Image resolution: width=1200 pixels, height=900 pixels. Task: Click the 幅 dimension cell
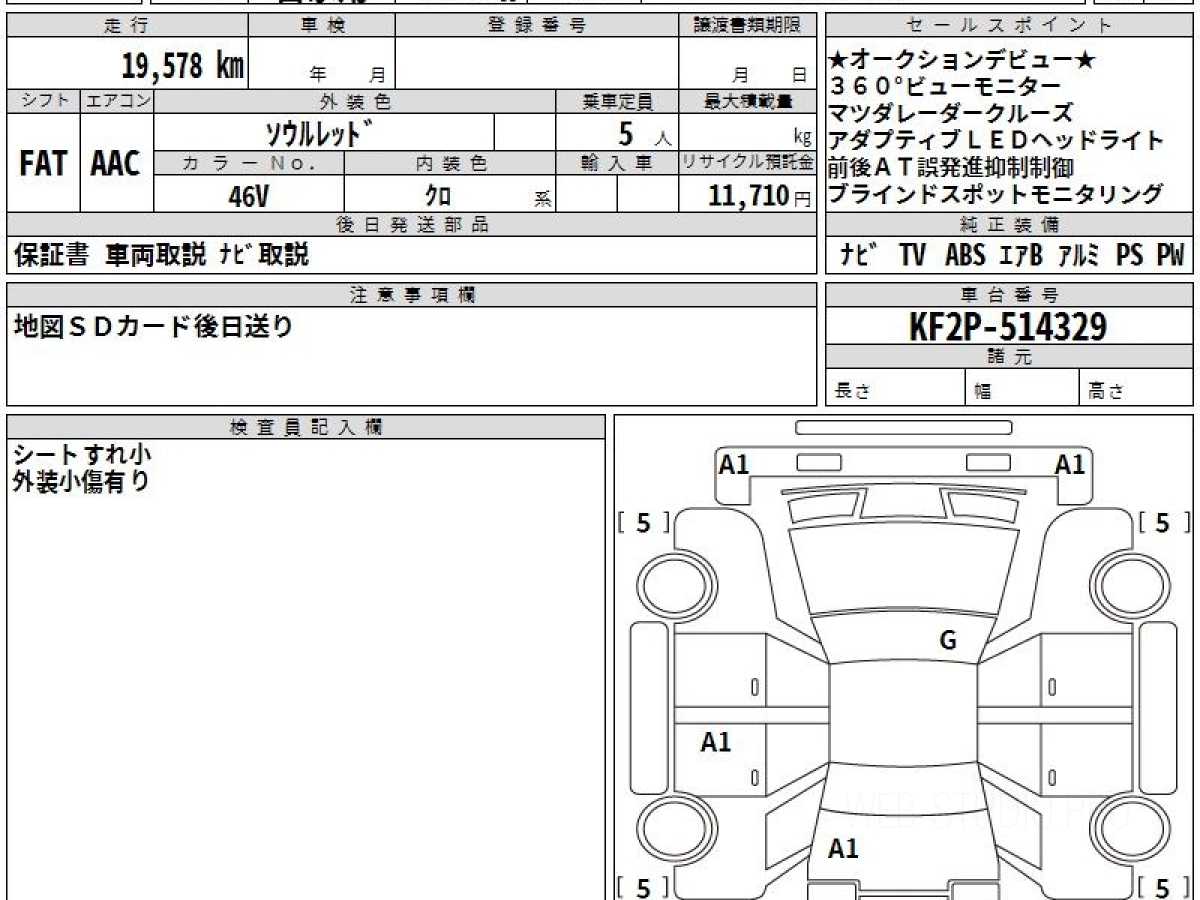(x=1023, y=388)
